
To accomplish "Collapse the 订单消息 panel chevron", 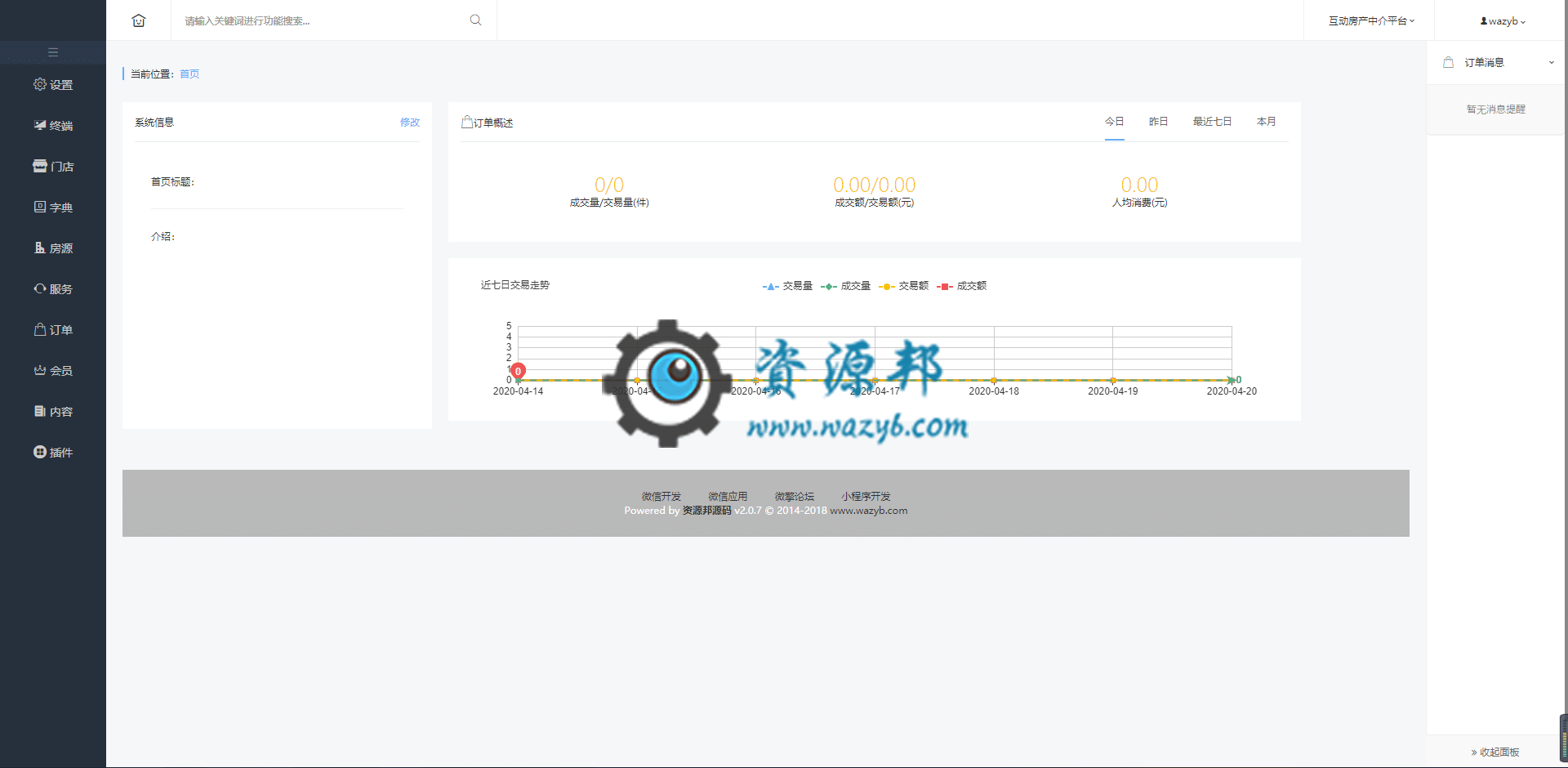I will pos(1551,62).
